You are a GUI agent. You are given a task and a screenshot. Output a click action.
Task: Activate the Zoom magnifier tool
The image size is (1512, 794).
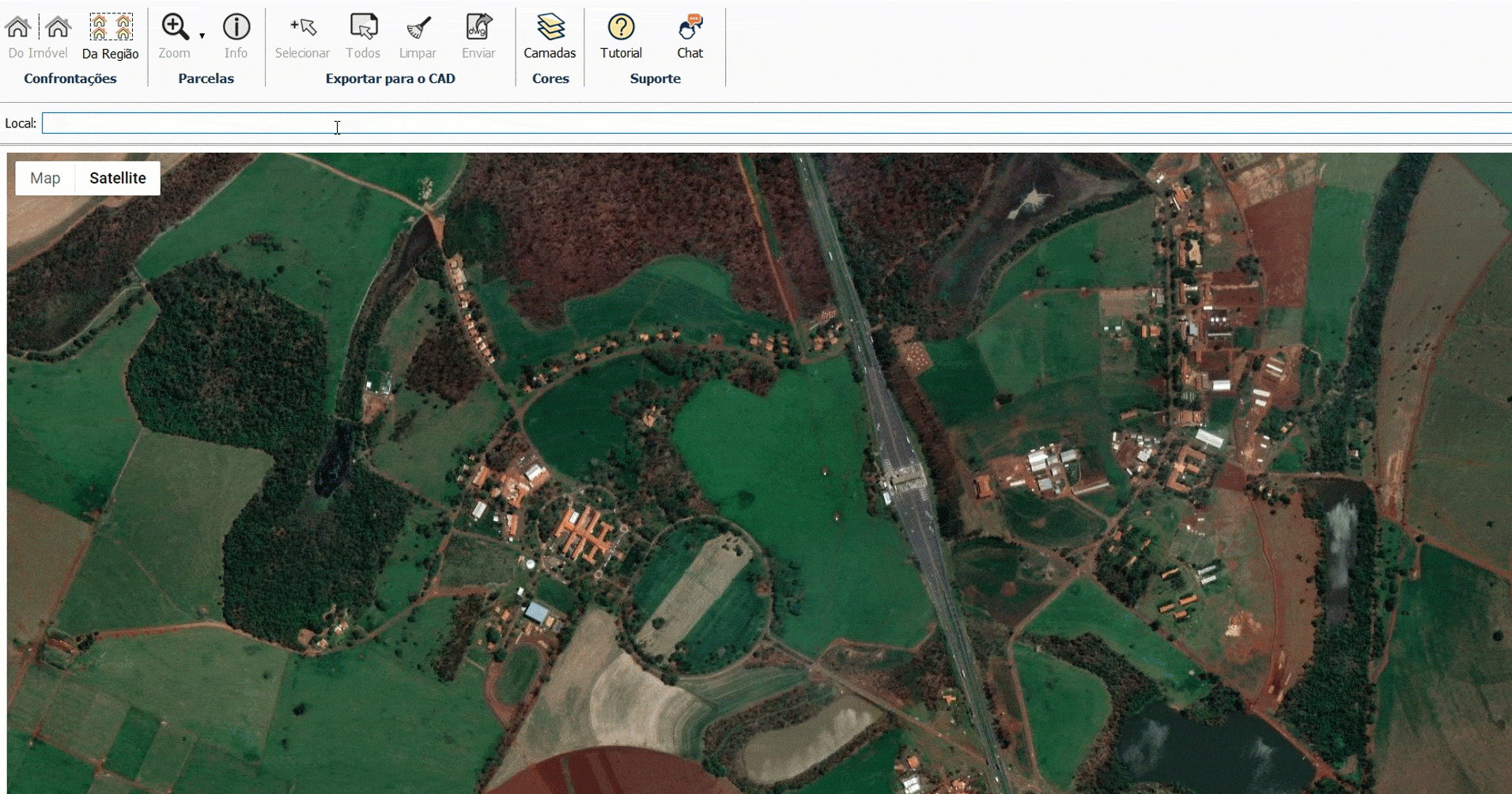(174, 36)
